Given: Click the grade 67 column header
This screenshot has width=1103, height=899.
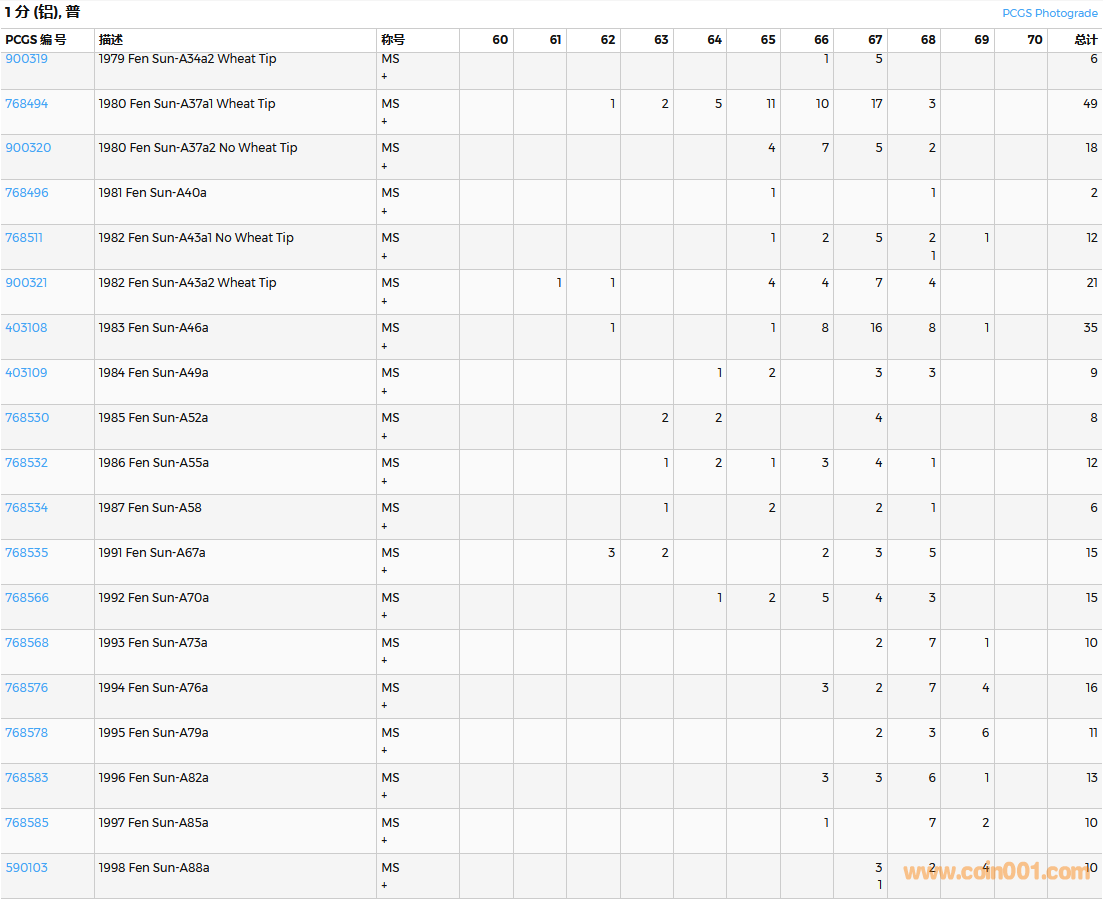Looking at the screenshot, I should pyautogui.click(x=875, y=40).
